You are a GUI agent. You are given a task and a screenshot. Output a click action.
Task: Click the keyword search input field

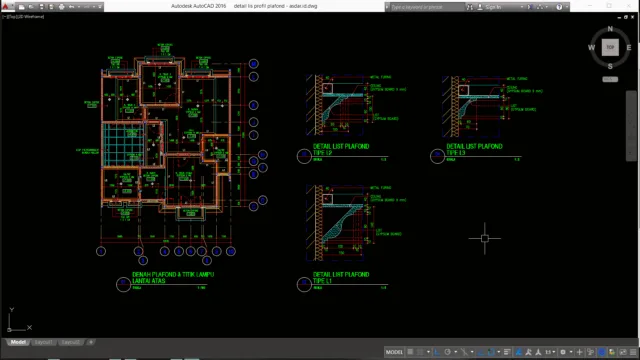pos(427,7)
